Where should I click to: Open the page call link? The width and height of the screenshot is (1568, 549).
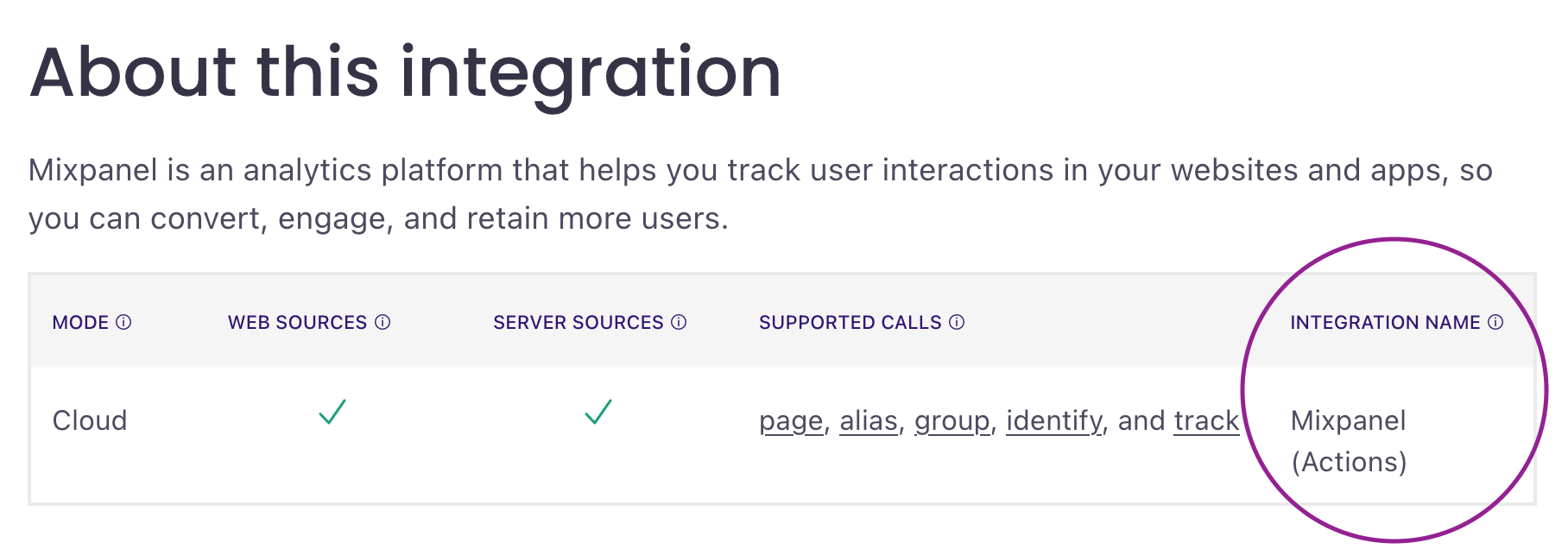(x=790, y=421)
